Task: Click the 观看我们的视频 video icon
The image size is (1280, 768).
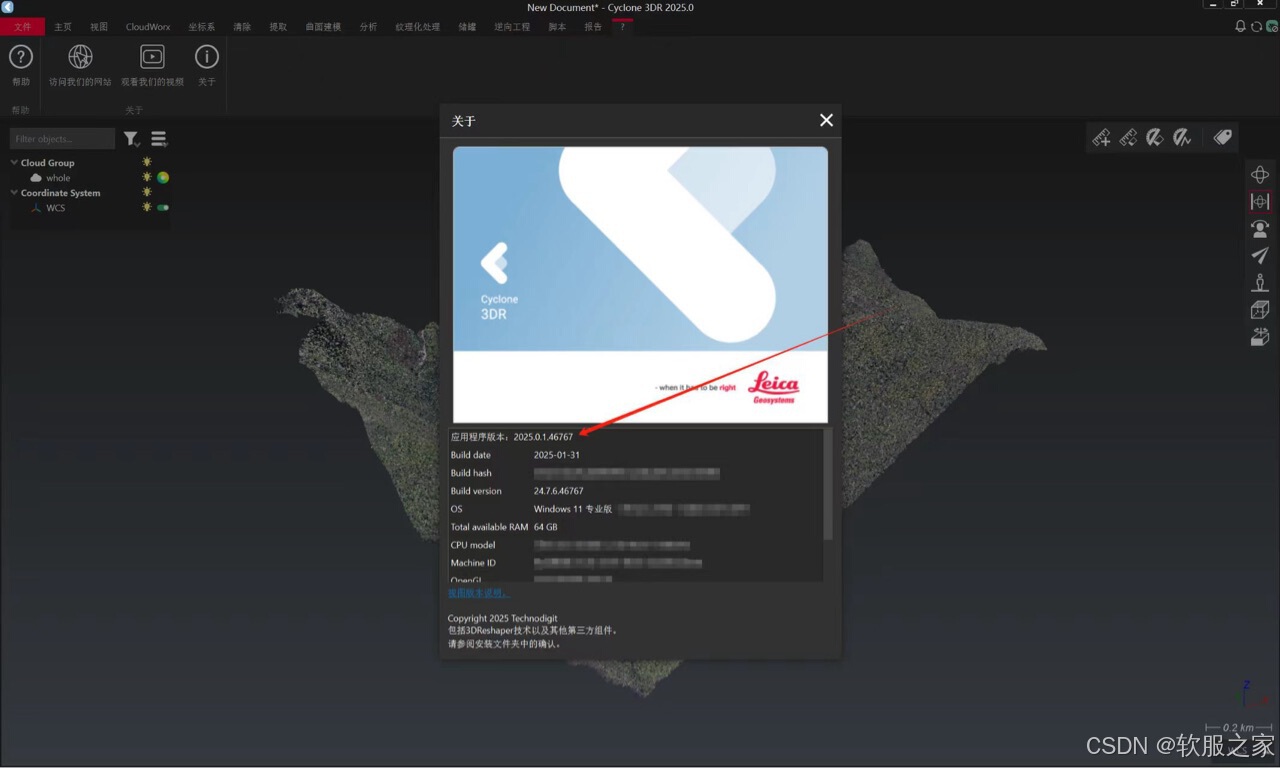Action: (152, 57)
